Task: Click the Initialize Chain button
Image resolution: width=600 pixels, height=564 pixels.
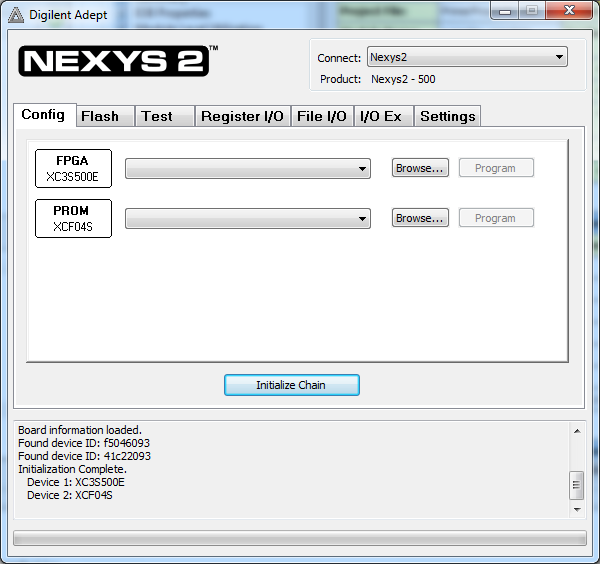Action: coord(292,385)
